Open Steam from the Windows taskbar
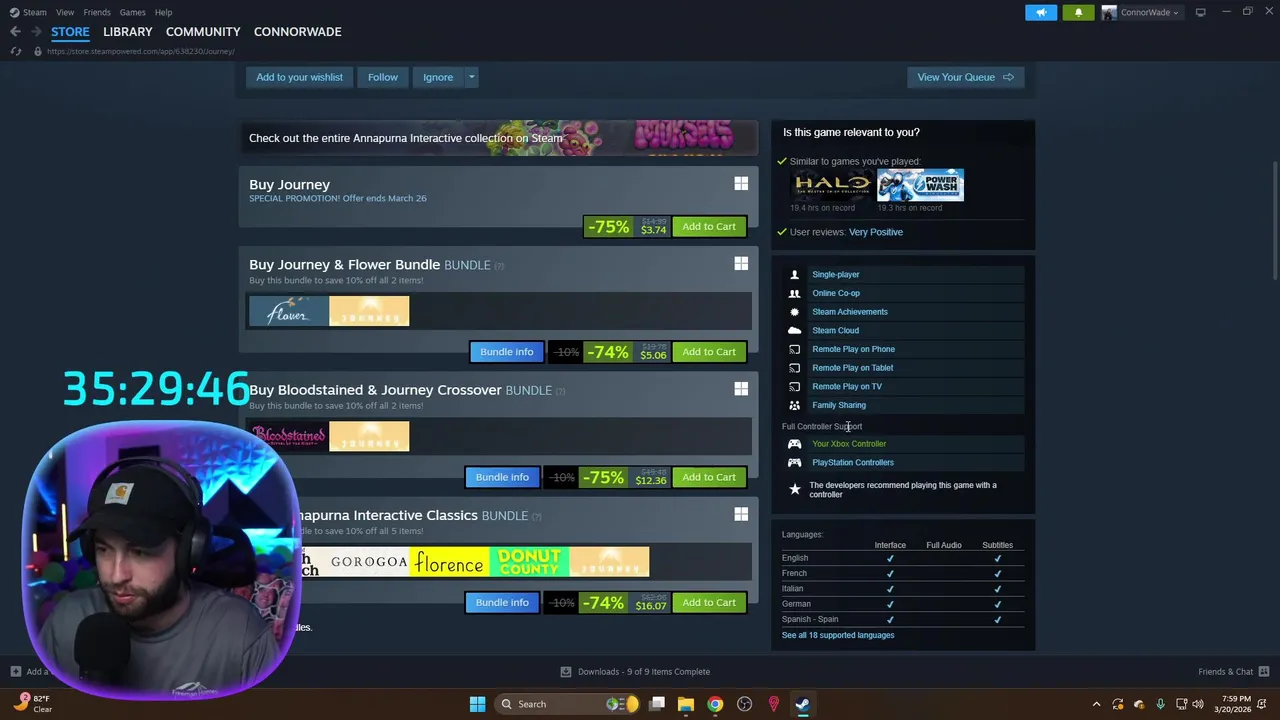1280x720 pixels. coord(802,704)
